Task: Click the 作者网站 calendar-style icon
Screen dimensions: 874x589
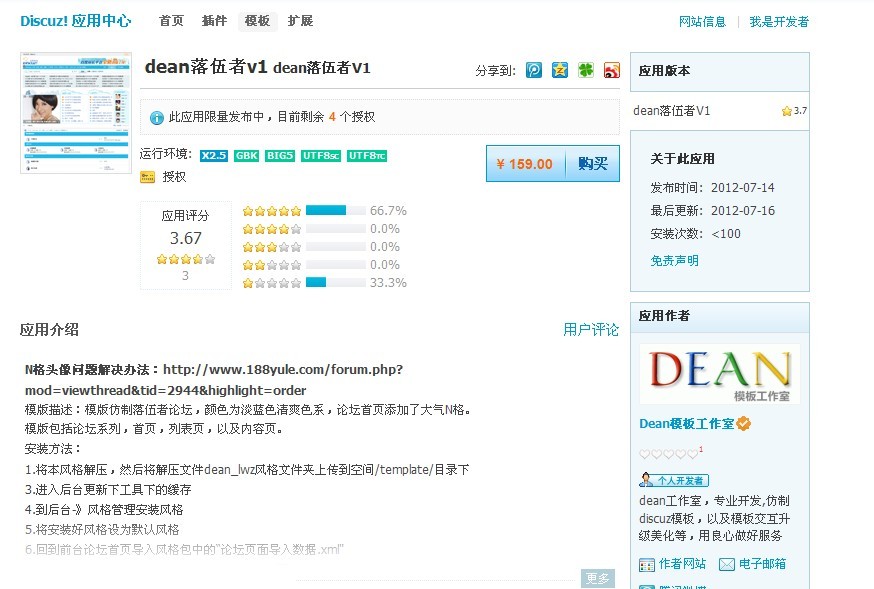Action: (x=647, y=564)
